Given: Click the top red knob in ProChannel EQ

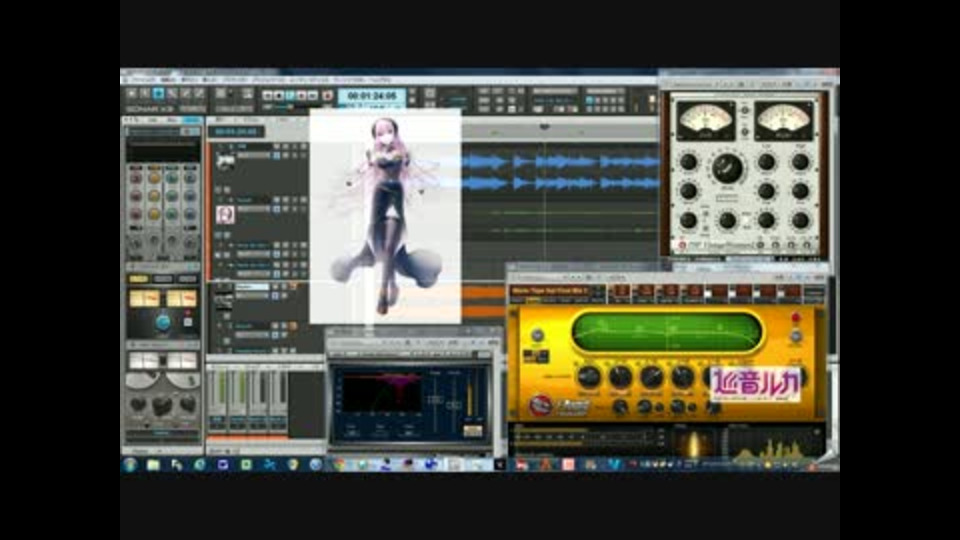Looking at the screenshot, I should pos(136,178).
